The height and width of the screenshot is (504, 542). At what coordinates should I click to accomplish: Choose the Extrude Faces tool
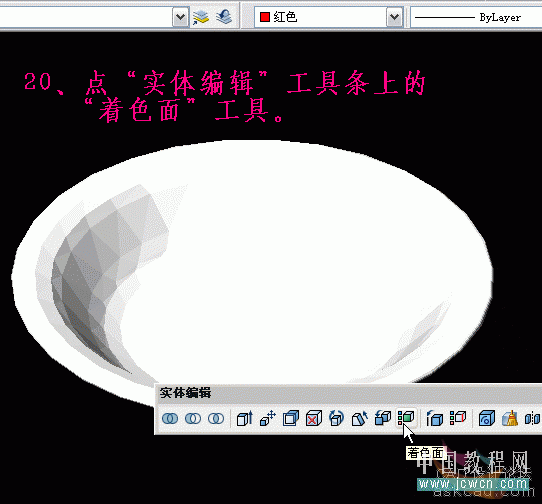[245, 419]
